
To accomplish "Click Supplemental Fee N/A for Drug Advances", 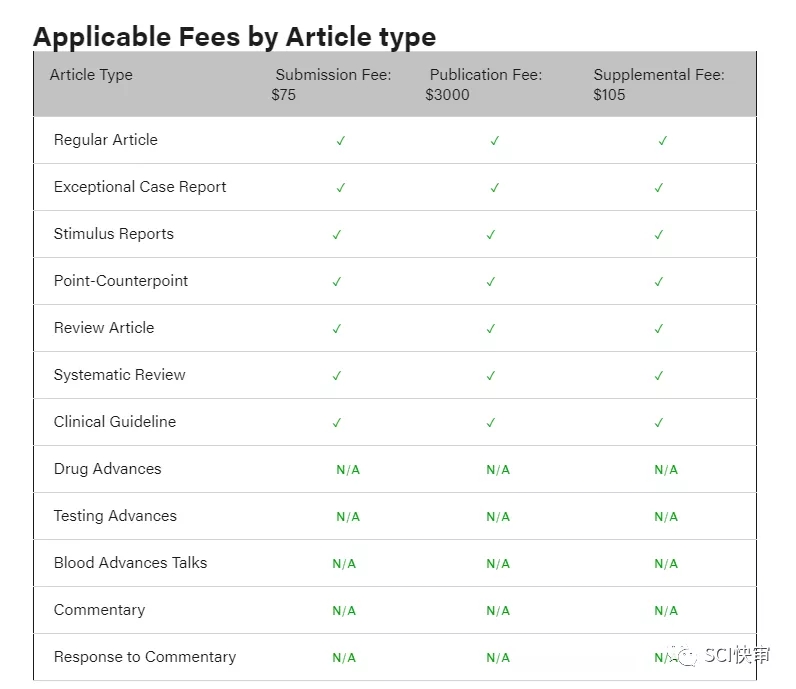I will point(666,470).
